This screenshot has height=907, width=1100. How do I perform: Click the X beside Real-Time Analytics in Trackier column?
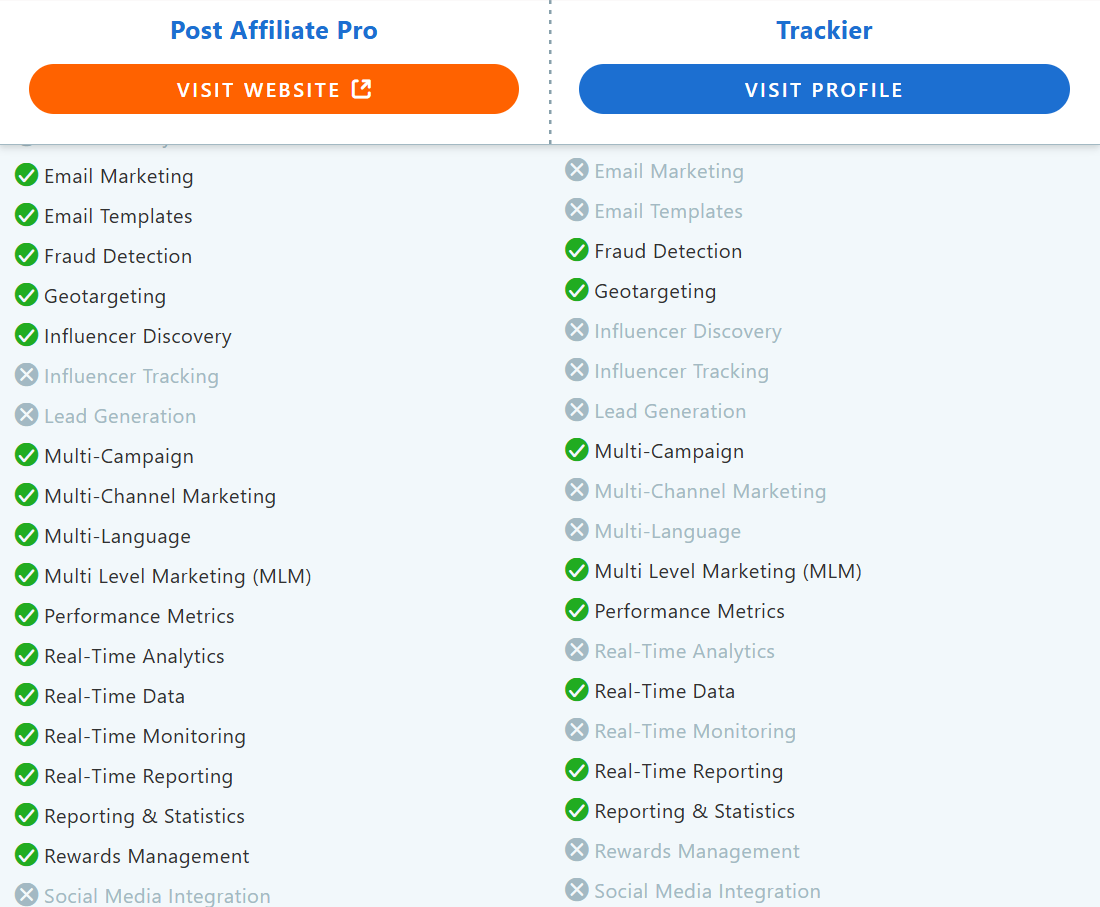577,650
